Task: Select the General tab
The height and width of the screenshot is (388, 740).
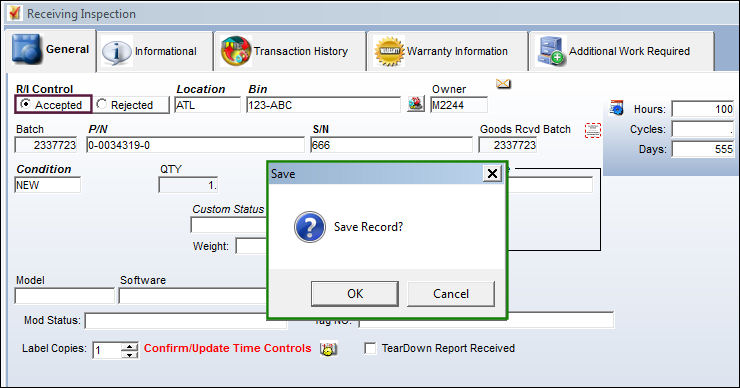Action: (x=50, y=50)
